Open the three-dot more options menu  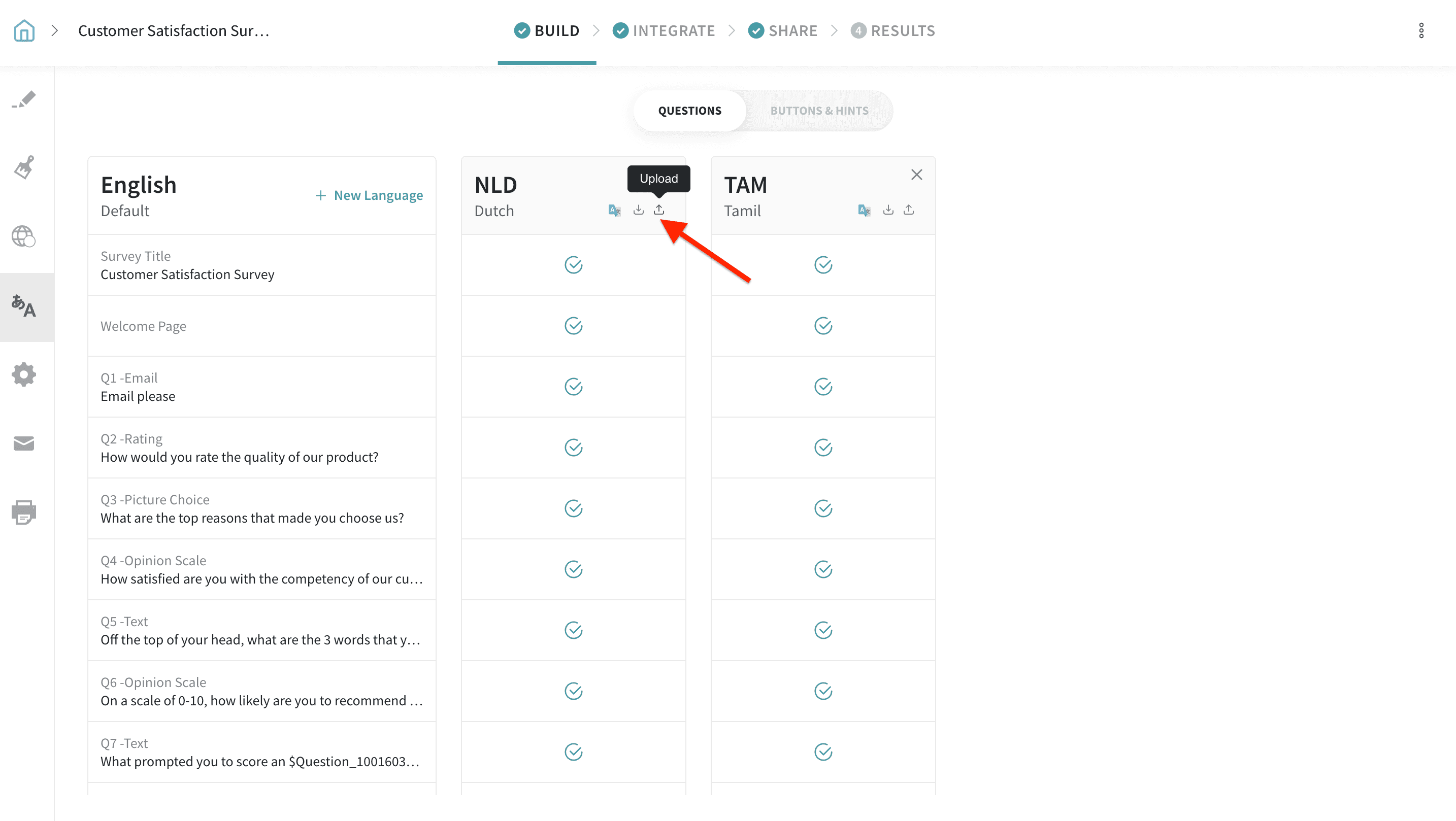[x=1421, y=30]
